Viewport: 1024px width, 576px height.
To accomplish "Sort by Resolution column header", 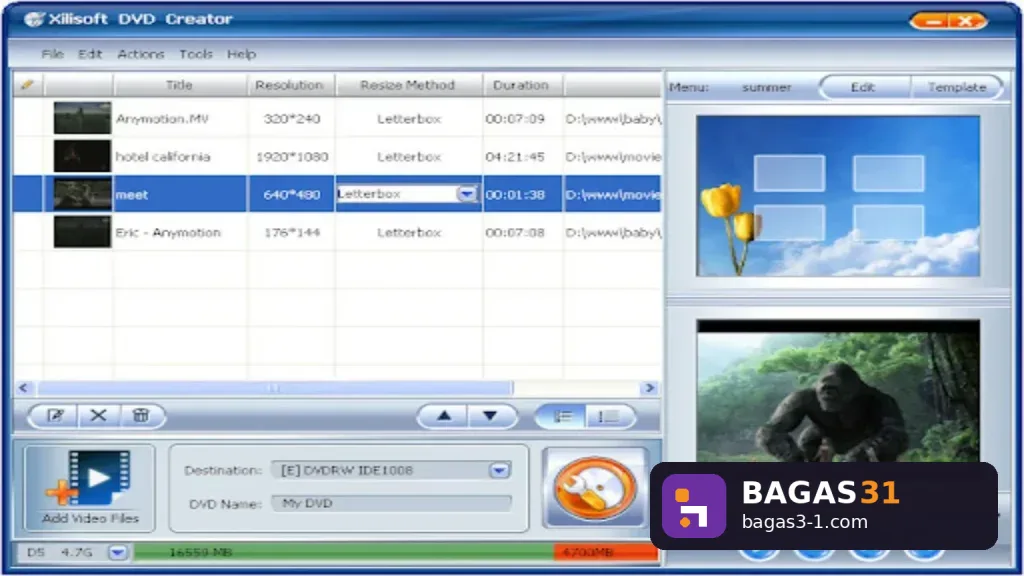I will point(289,85).
